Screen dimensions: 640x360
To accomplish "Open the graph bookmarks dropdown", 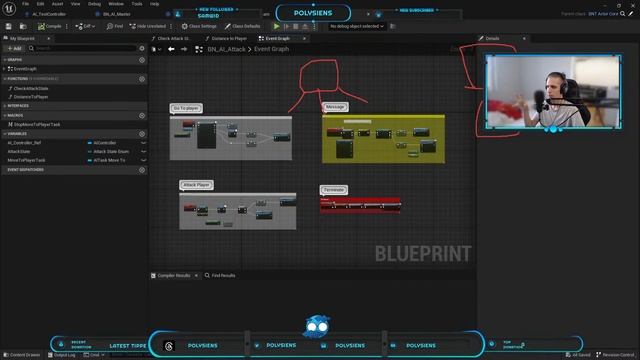I will (x=156, y=49).
